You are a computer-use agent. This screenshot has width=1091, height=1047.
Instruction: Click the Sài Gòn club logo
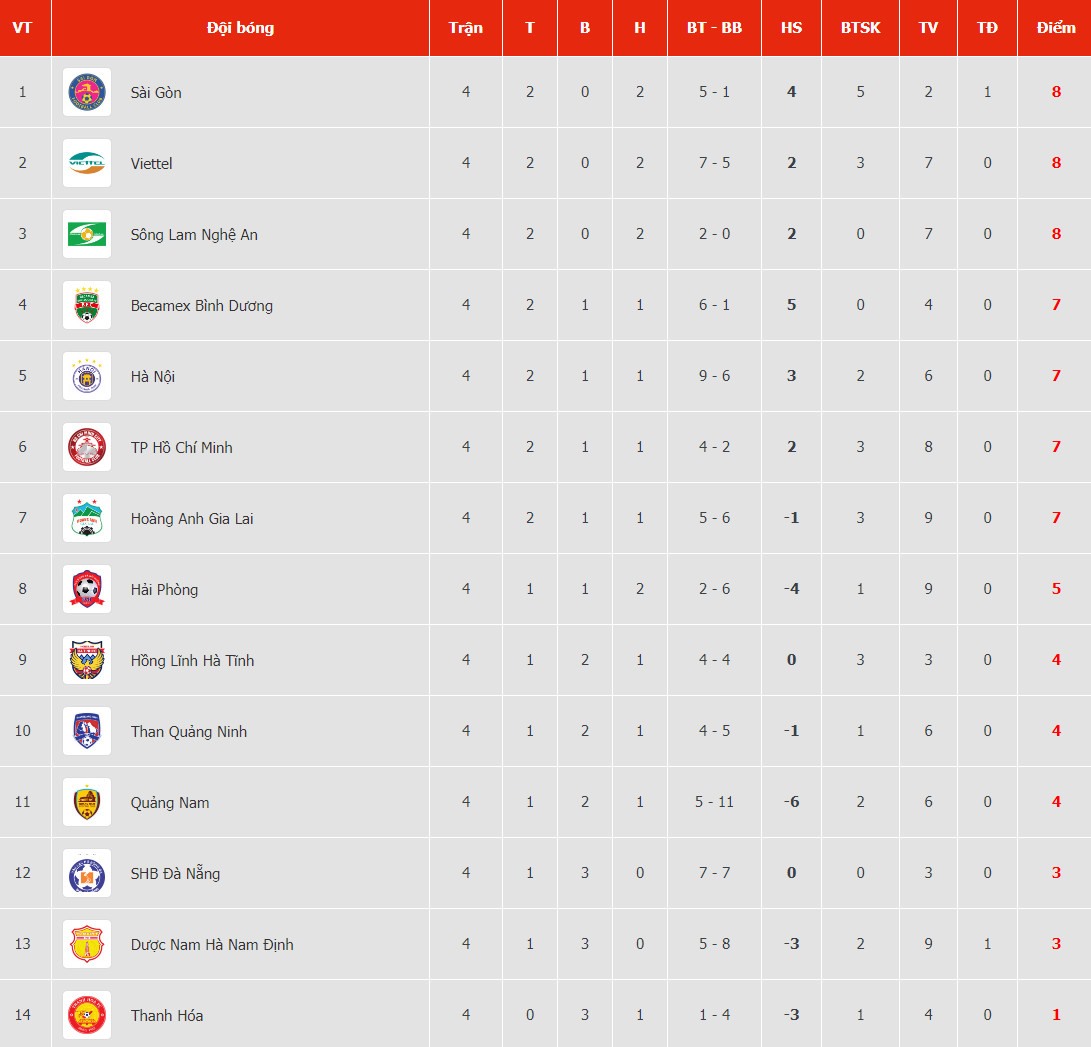click(87, 92)
